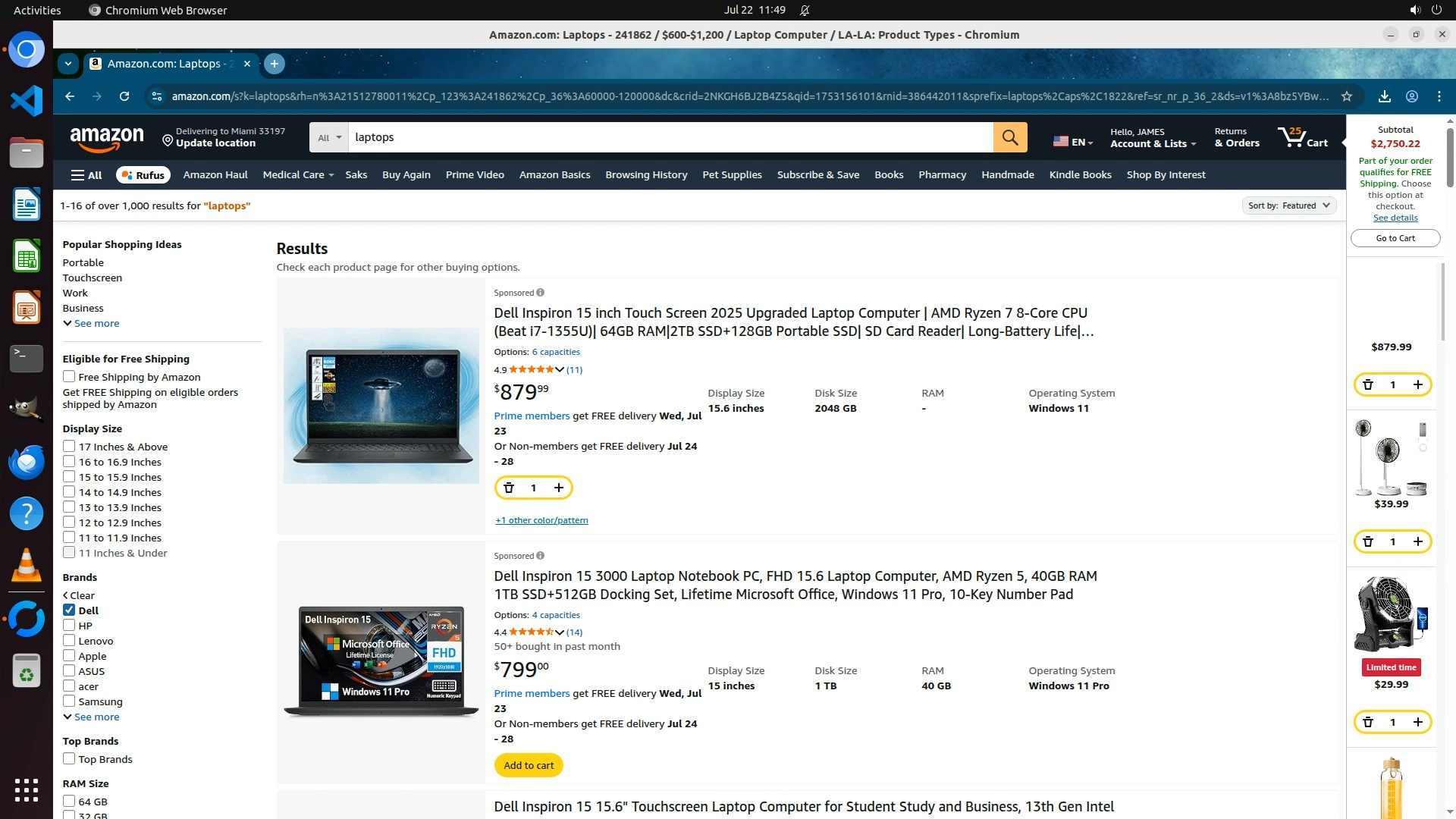Check Free Shipping by Amazon
The height and width of the screenshot is (819, 1456).
coord(69,377)
